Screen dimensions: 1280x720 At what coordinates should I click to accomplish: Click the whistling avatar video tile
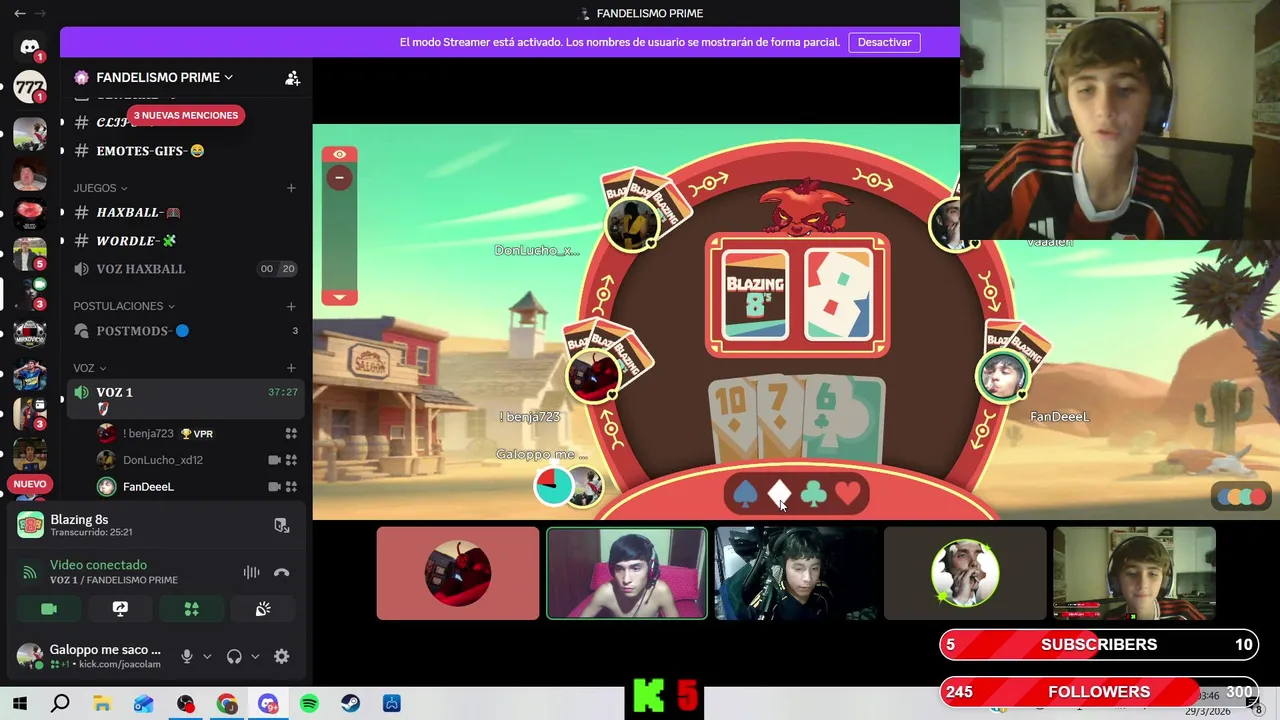click(965, 573)
